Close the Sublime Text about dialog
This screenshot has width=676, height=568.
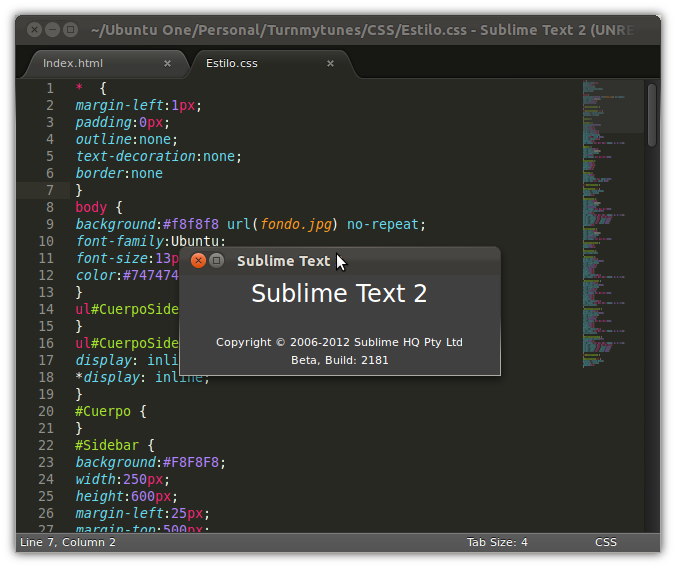[198, 260]
